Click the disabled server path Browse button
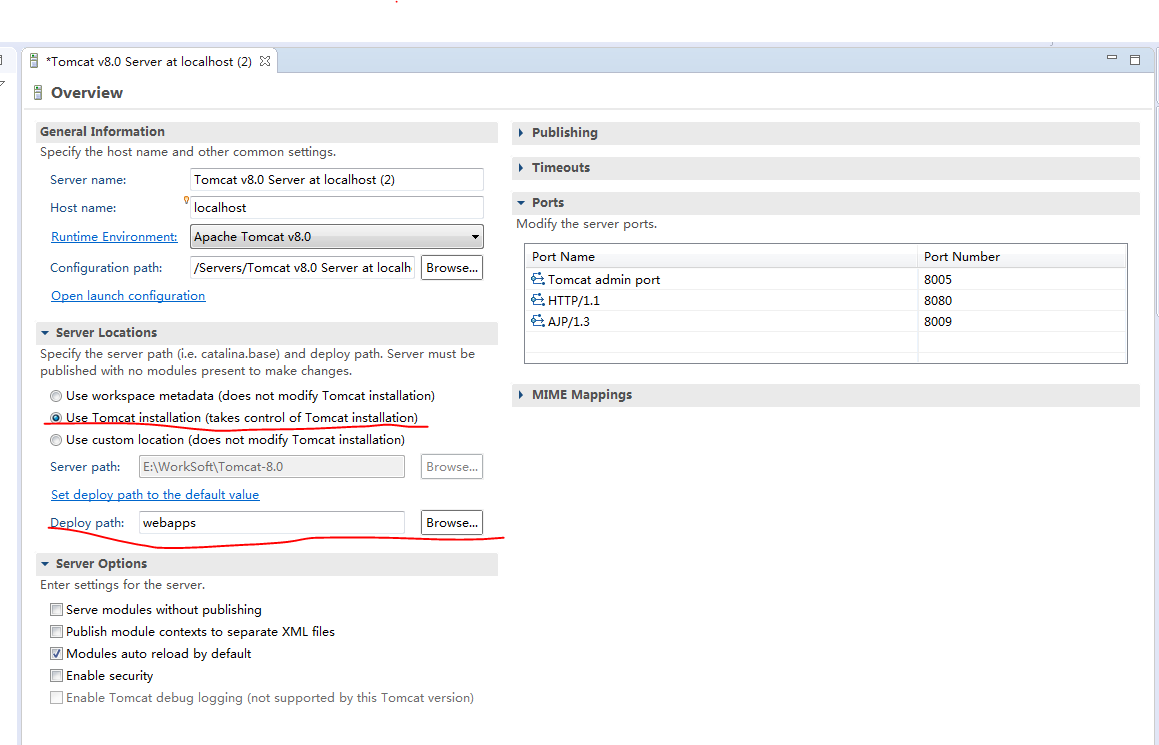 [452, 467]
